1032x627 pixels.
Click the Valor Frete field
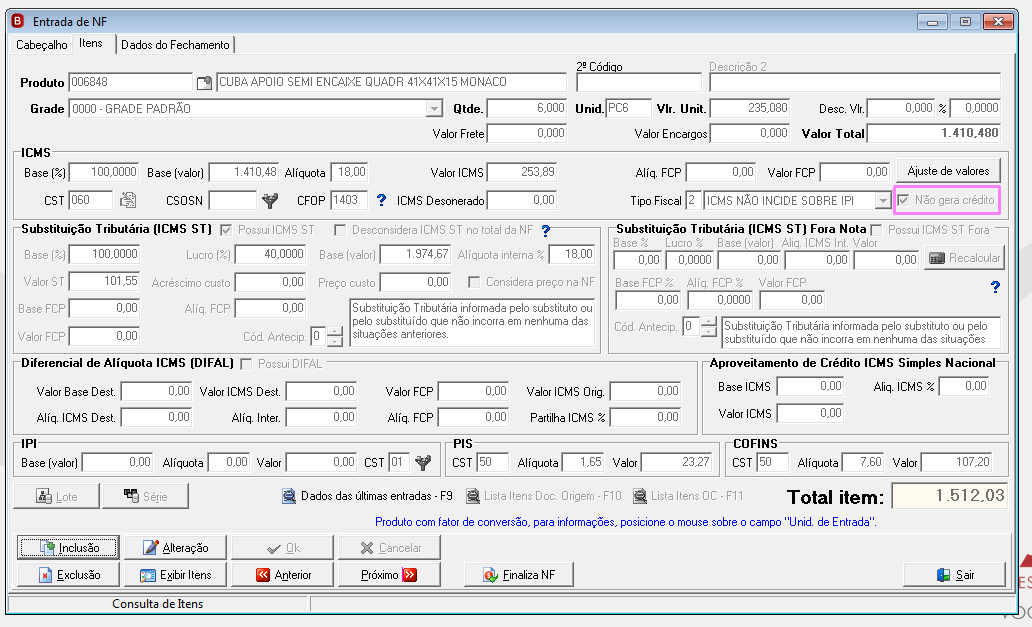pos(527,133)
